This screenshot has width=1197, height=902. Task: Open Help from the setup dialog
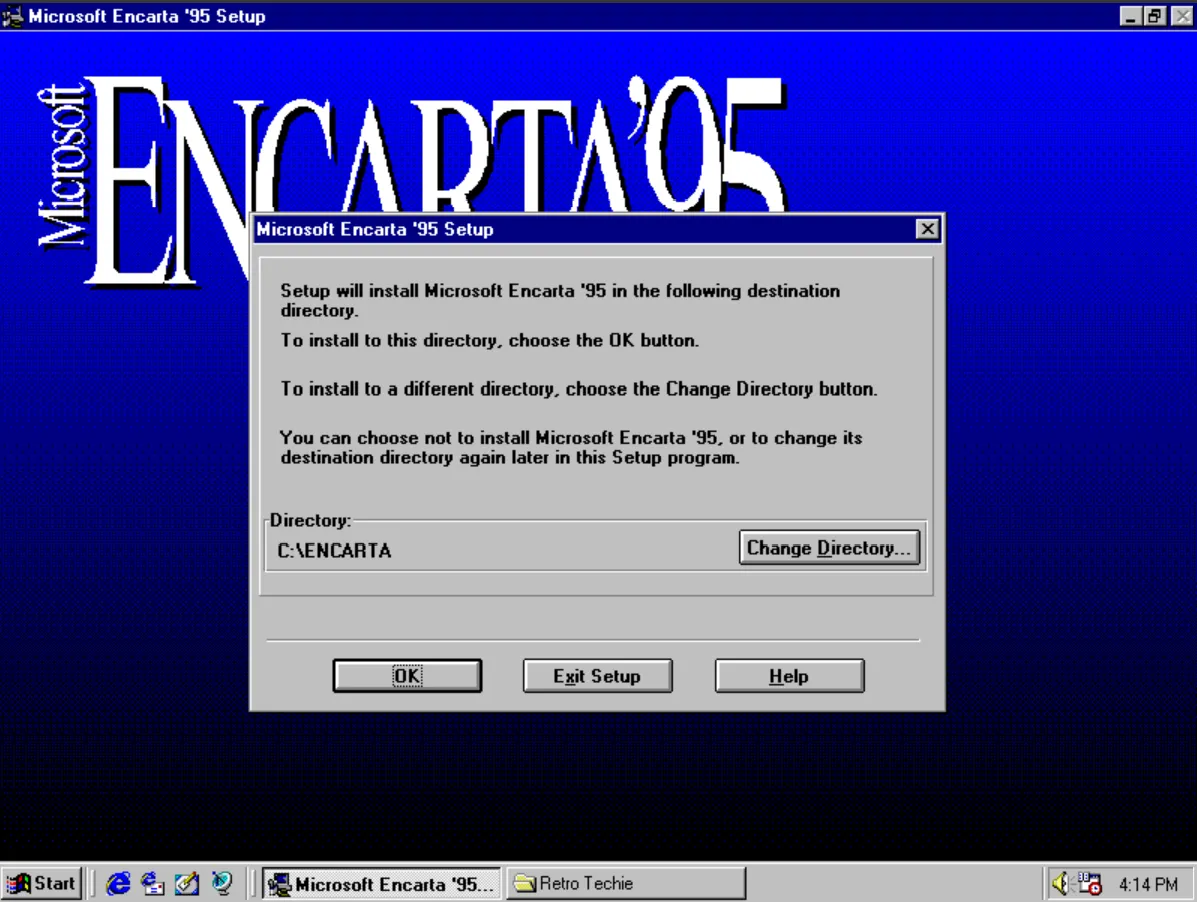click(789, 675)
